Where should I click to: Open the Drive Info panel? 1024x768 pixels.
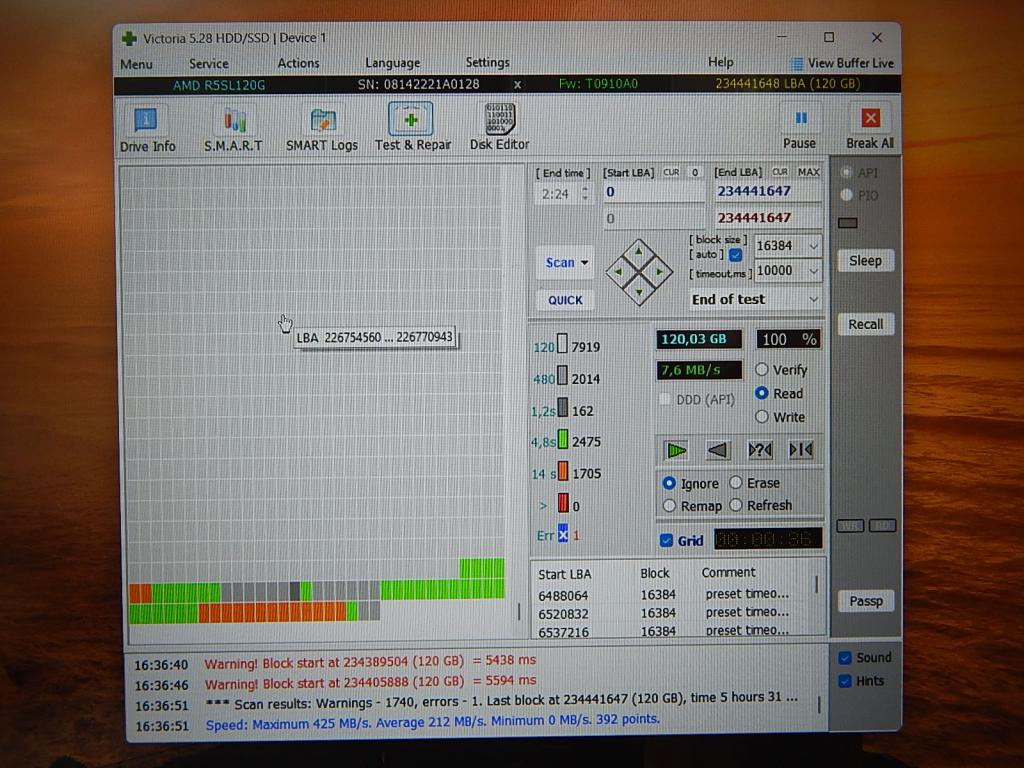147,129
